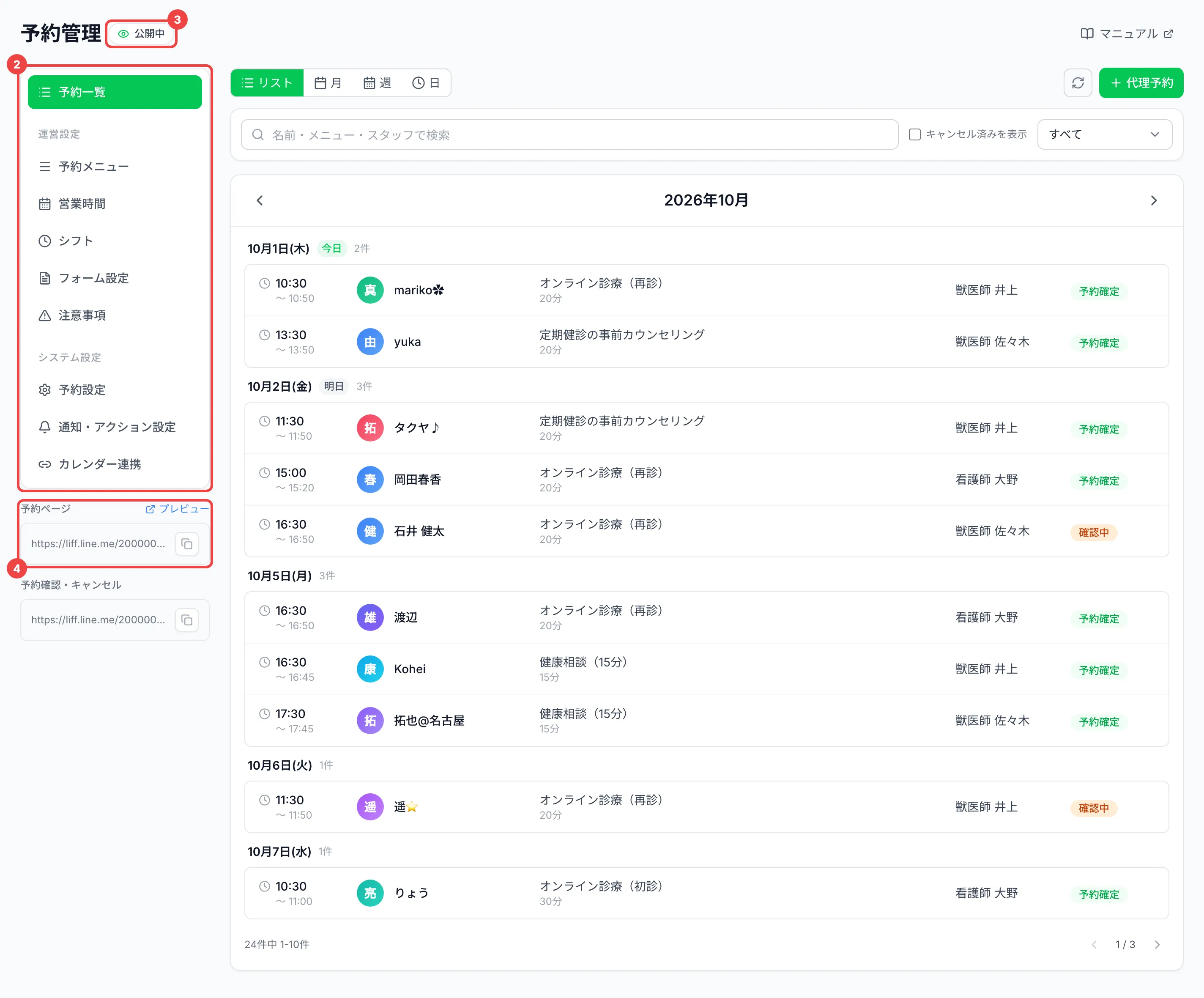Focus the name/menu/staff search field
This screenshot has height=998, width=1204.
point(569,135)
